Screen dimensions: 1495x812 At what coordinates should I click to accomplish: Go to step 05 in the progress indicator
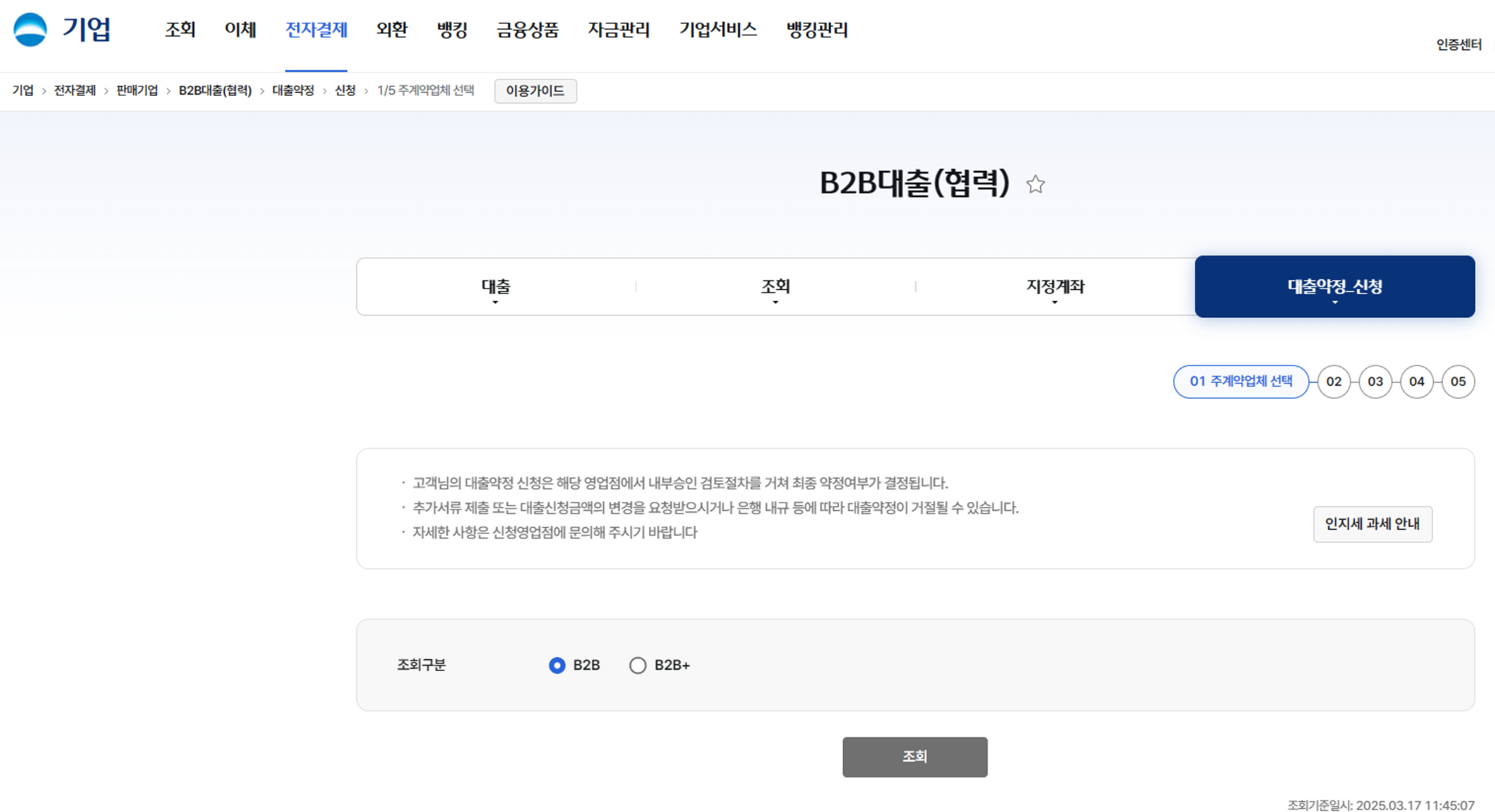[1458, 381]
